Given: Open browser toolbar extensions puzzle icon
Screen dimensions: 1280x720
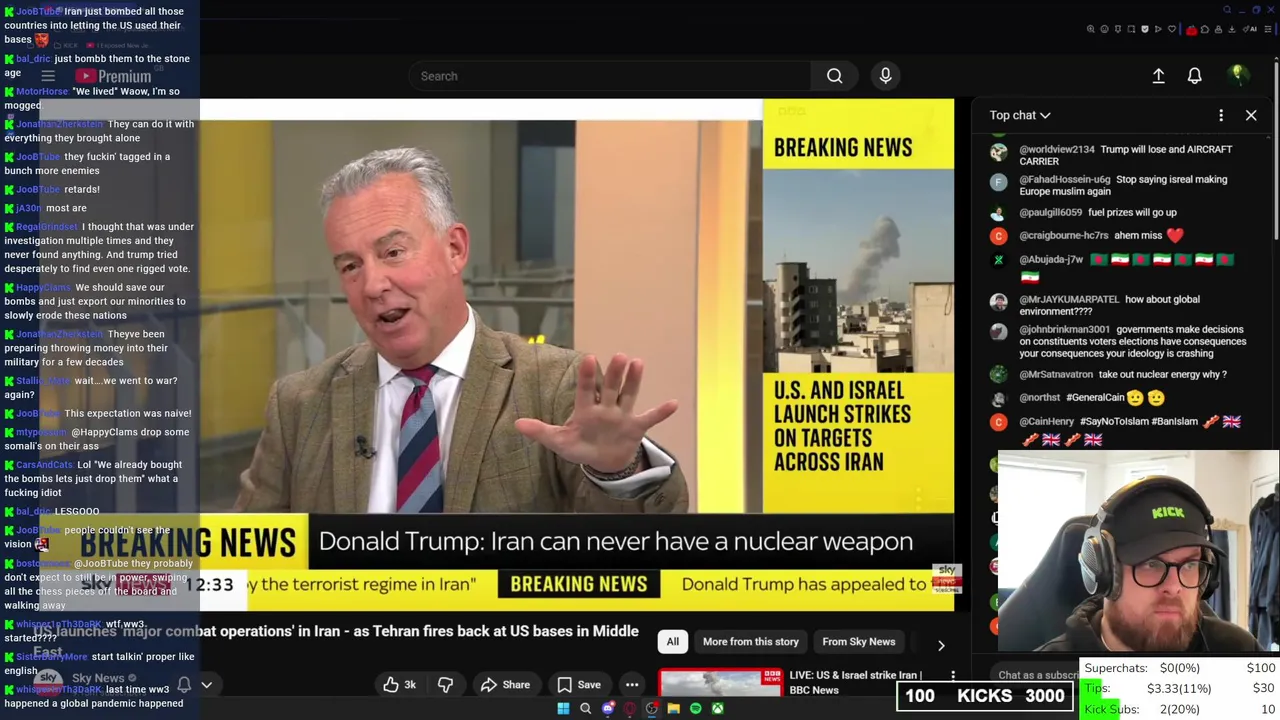Looking at the screenshot, I should 1205,29.
